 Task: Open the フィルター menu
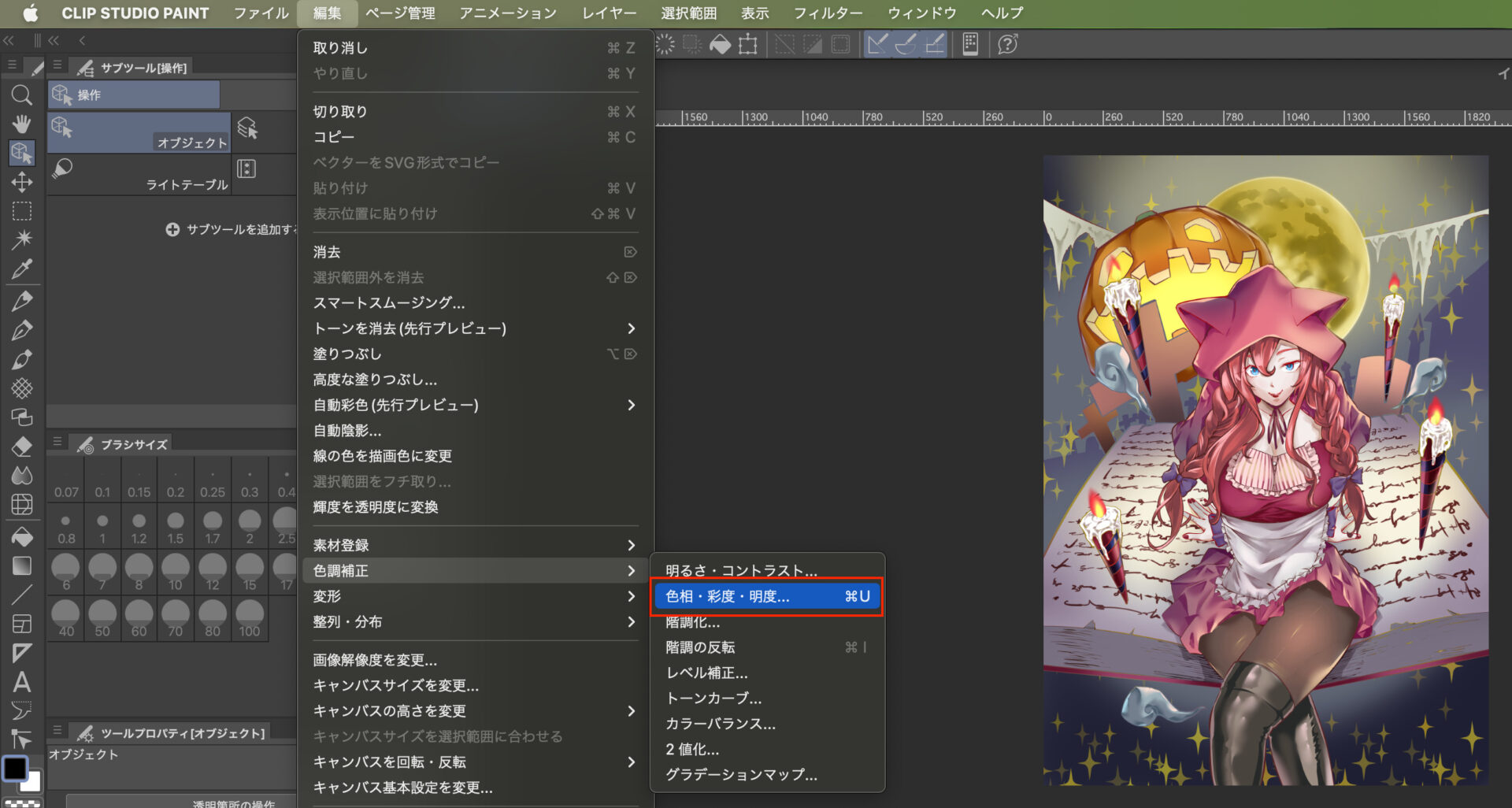click(828, 13)
